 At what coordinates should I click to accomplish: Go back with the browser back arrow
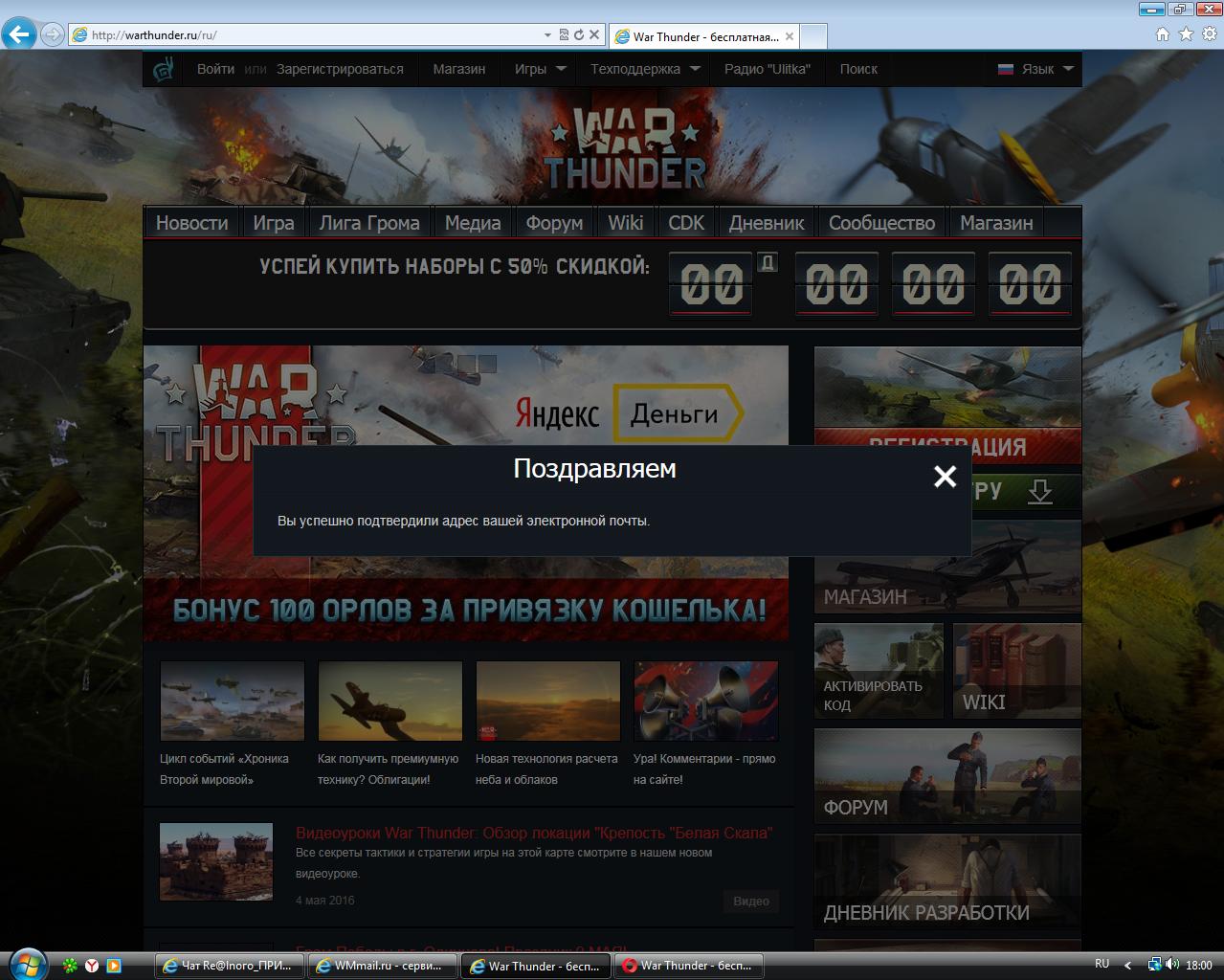pyautogui.click(x=18, y=34)
